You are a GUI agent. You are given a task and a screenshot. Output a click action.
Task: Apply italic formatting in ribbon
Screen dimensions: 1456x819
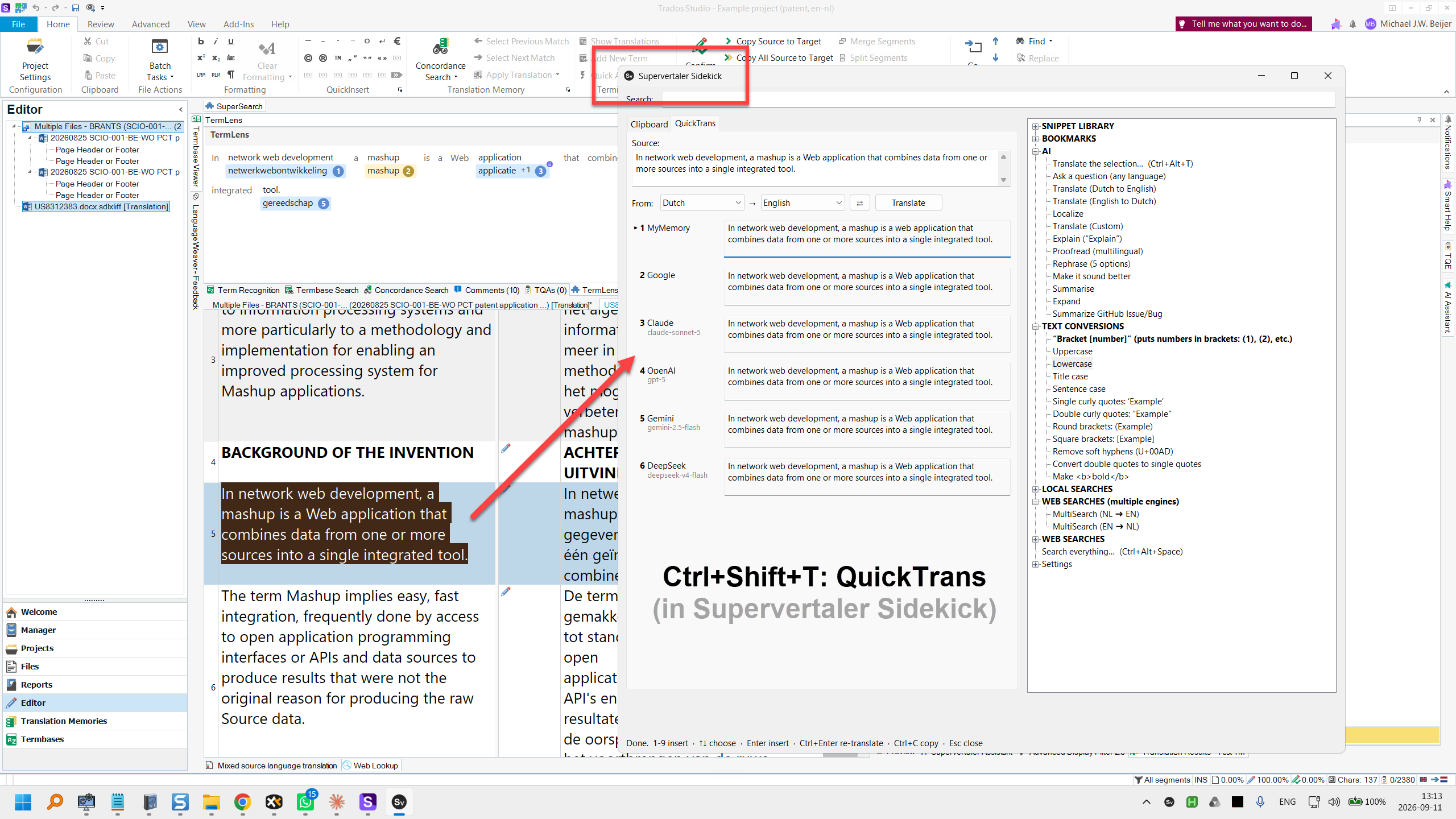click(x=216, y=41)
